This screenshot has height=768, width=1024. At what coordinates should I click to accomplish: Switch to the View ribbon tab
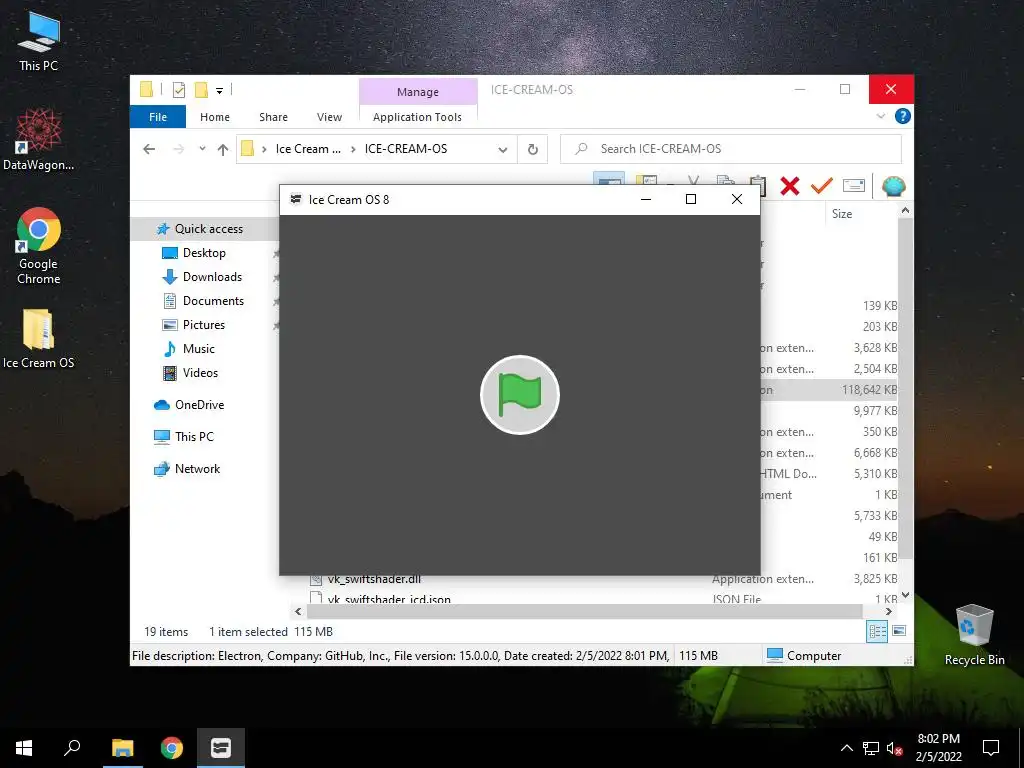tap(329, 117)
